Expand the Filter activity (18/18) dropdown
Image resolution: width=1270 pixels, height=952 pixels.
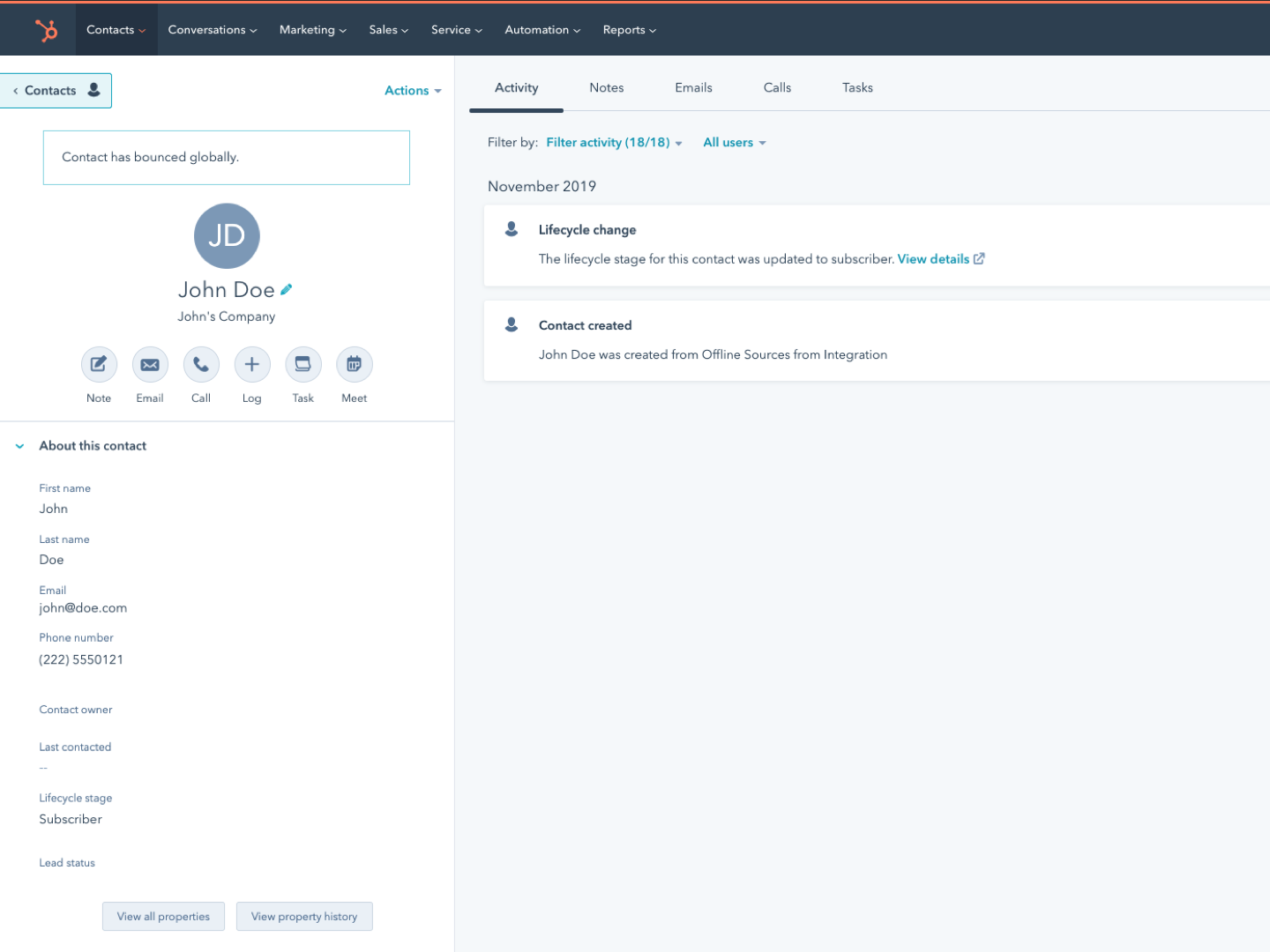pyautogui.click(x=614, y=143)
